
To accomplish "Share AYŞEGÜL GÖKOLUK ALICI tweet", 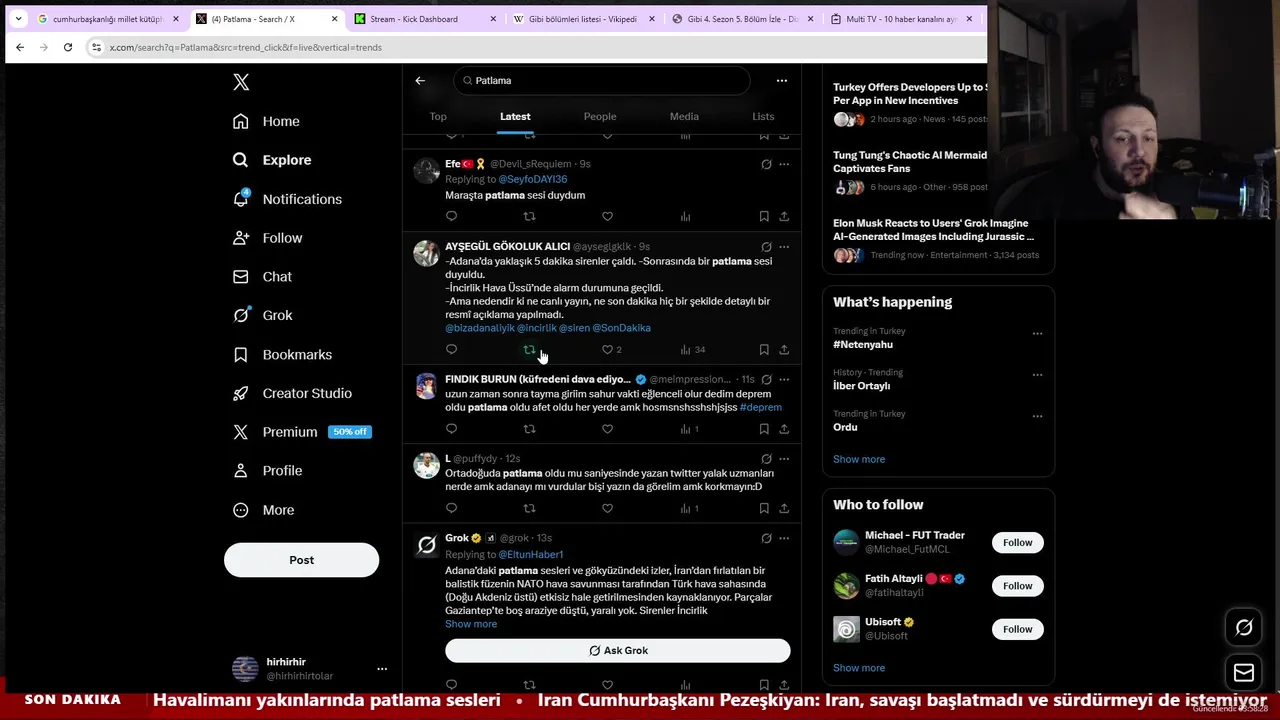I will (x=784, y=349).
